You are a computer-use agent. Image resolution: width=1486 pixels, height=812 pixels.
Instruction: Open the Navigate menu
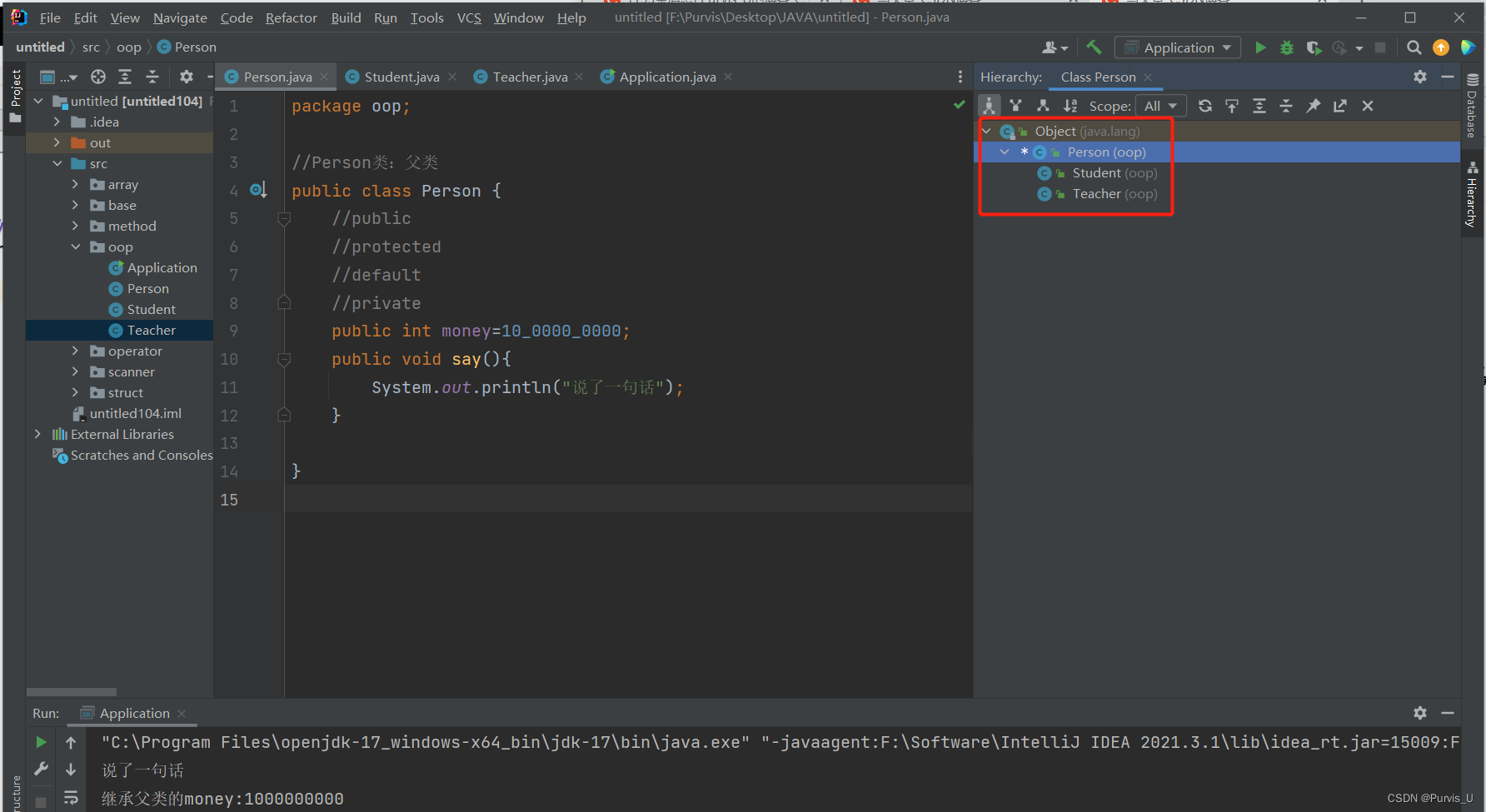tap(180, 17)
